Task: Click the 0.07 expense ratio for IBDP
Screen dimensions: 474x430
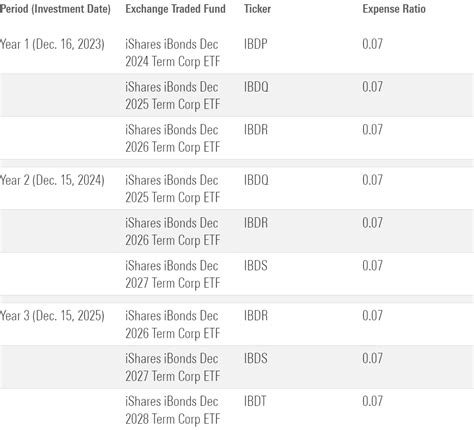Action: tap(372, 44)
